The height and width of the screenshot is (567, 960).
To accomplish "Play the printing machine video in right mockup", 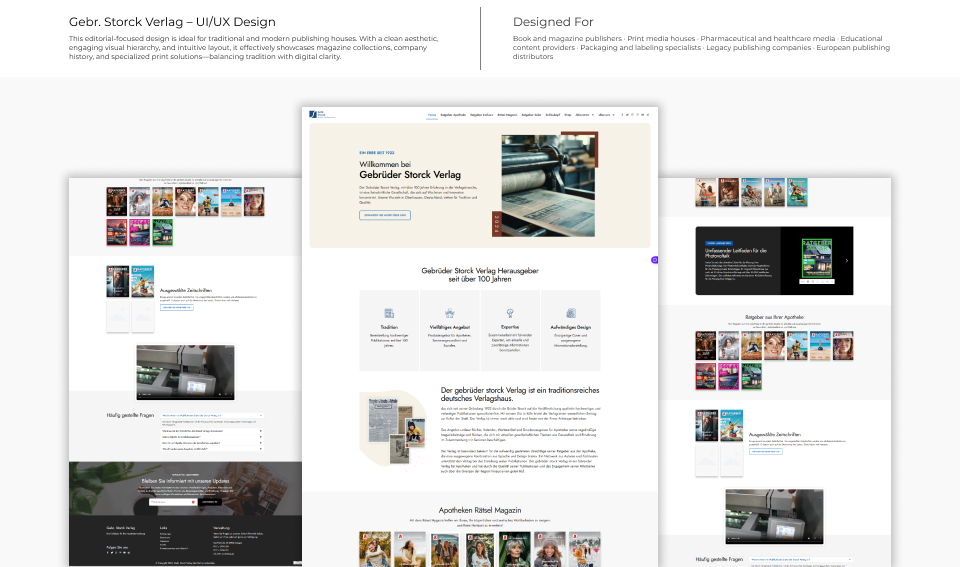I will point(774,516).
